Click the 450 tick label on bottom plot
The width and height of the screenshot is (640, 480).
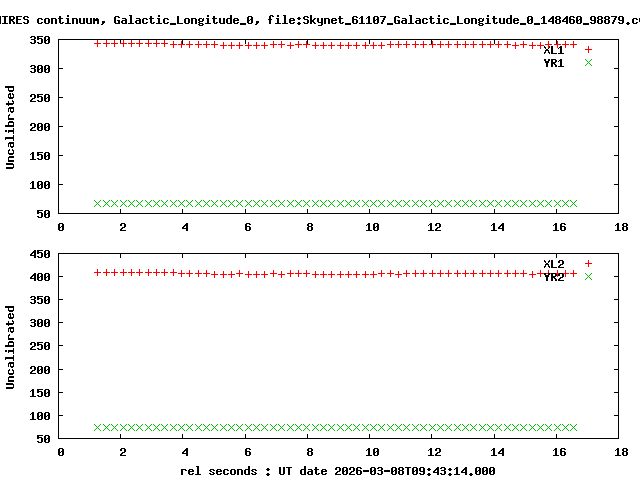(x=41, y=254)
